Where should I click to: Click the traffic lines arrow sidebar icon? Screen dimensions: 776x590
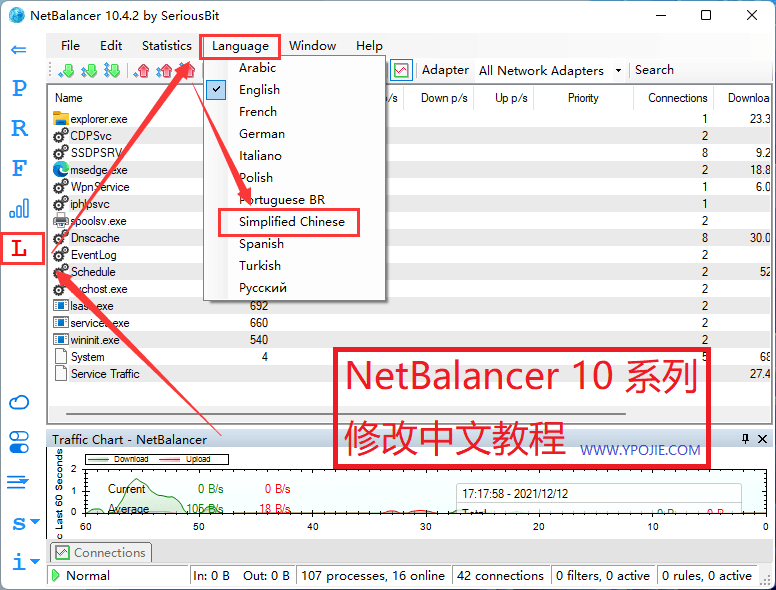click(18, 482)
